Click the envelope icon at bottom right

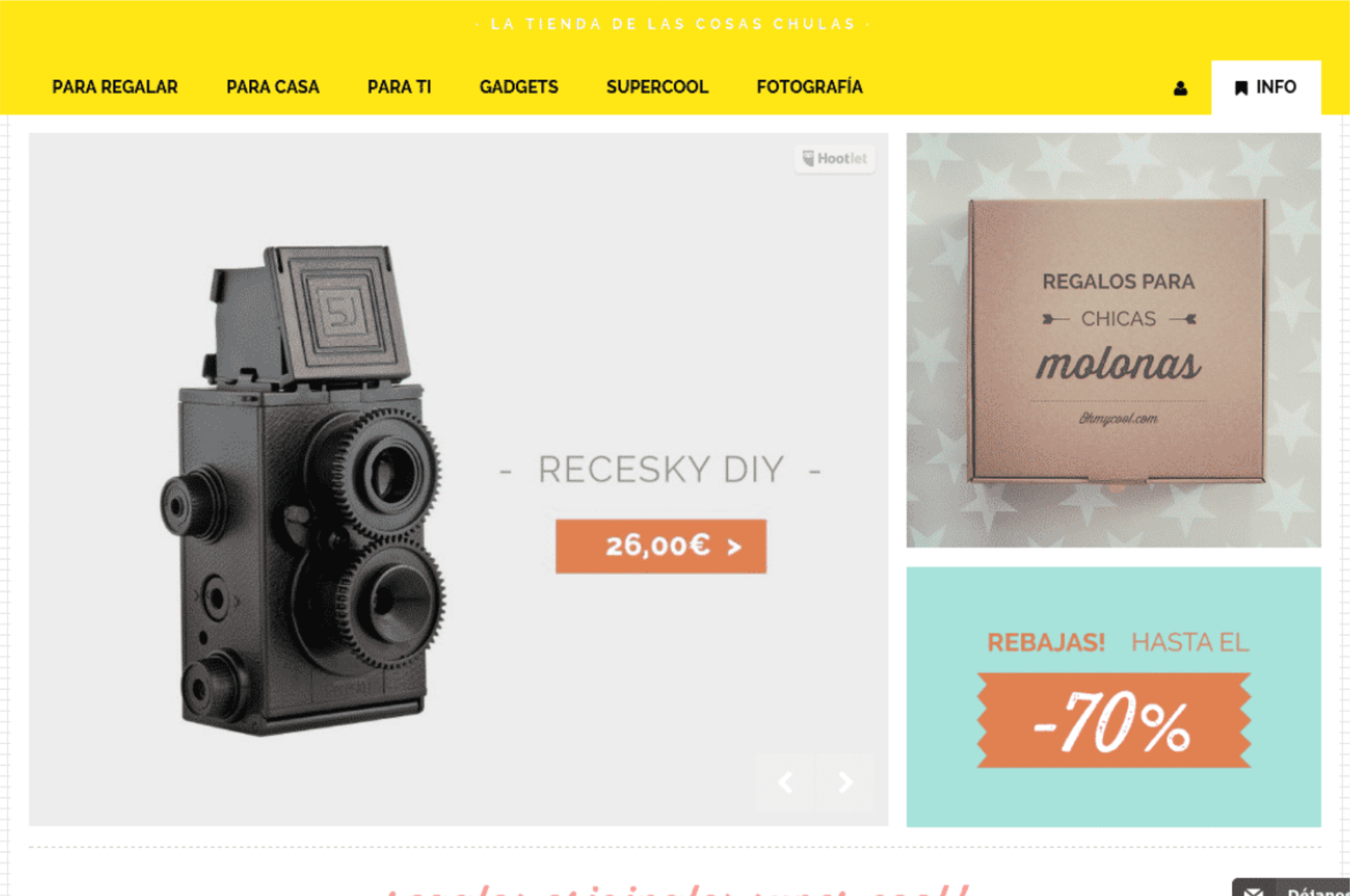coord(1253,890)
